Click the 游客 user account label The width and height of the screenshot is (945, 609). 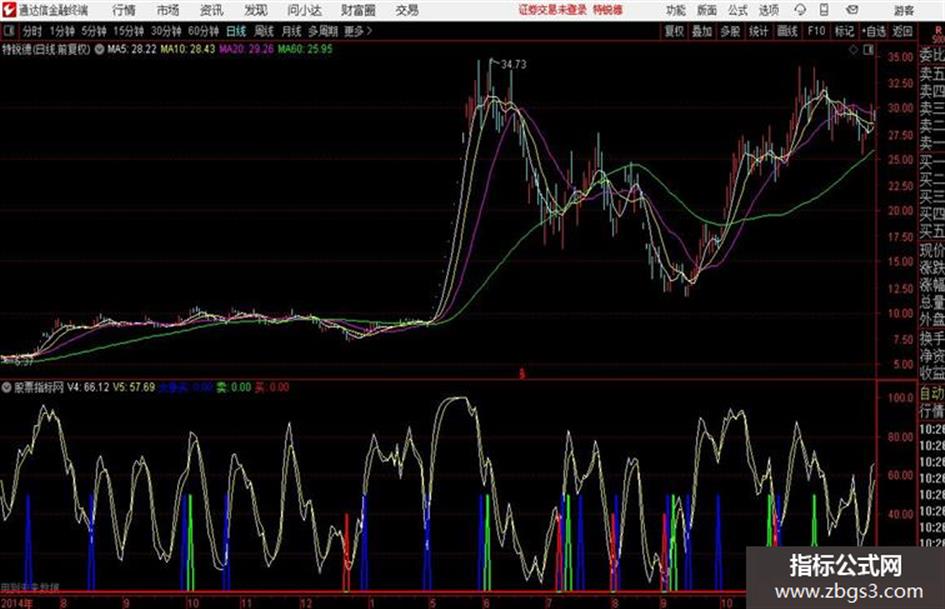pyautogui.click(x=903, y=10)
